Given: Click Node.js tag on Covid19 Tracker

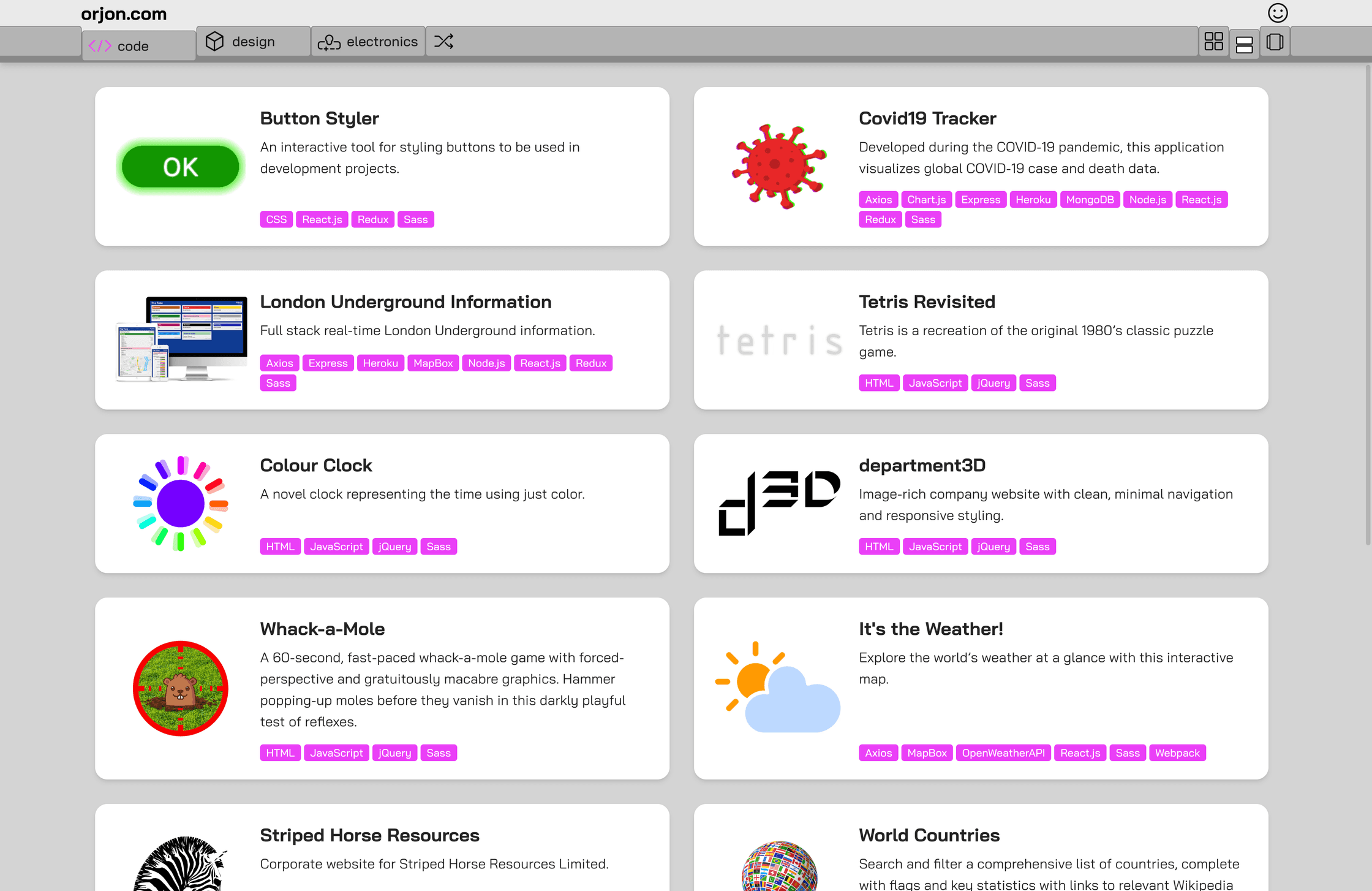Looking at the screenshot, I should coord(1148,200).
